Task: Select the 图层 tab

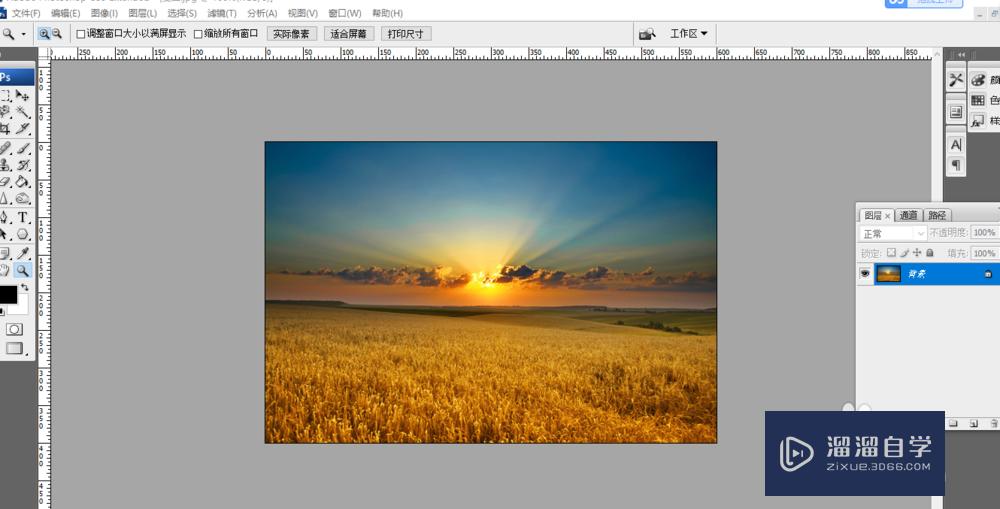Action: click(x=876, y=216)
